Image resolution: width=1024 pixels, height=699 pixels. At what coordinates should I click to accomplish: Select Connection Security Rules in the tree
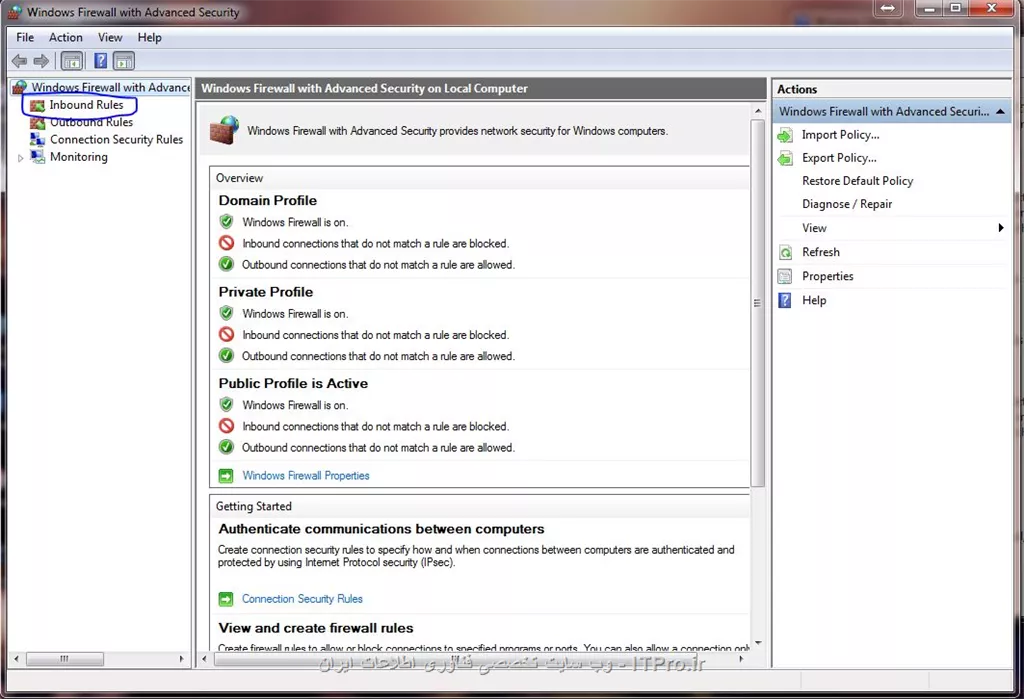116,139
